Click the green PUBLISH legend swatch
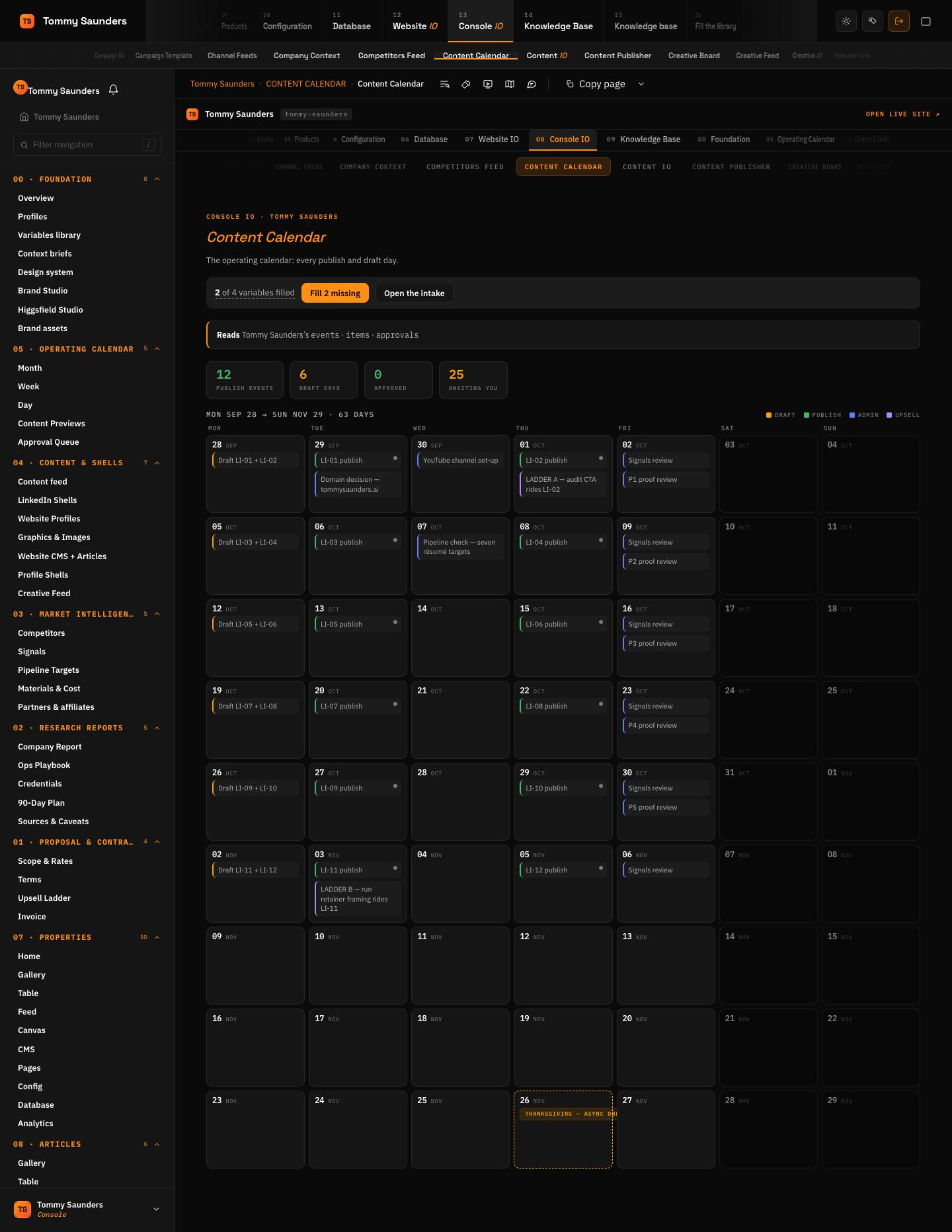952x1232 pixels. (807, 415)
